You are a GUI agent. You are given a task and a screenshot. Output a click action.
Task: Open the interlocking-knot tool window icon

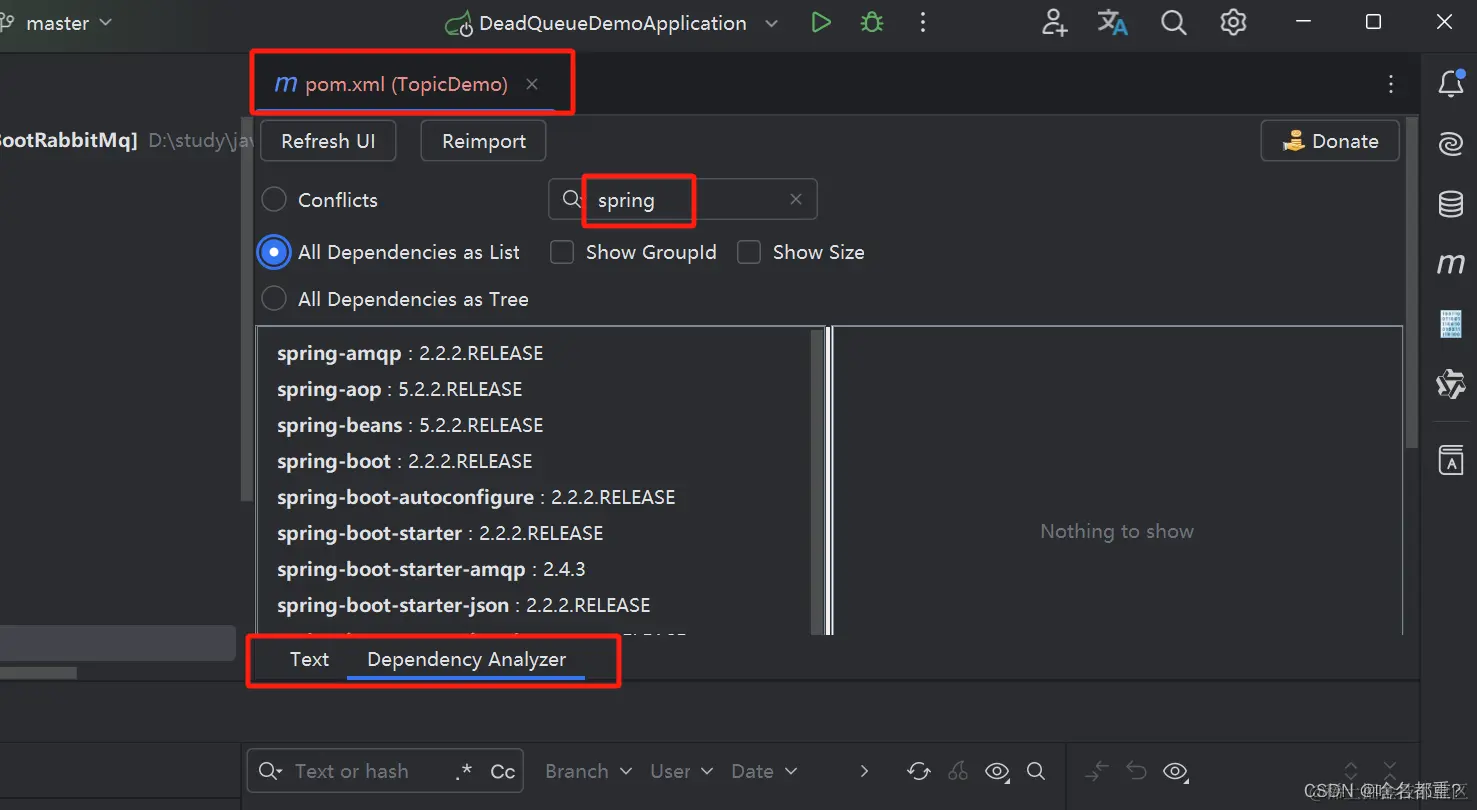(1451, 384)
